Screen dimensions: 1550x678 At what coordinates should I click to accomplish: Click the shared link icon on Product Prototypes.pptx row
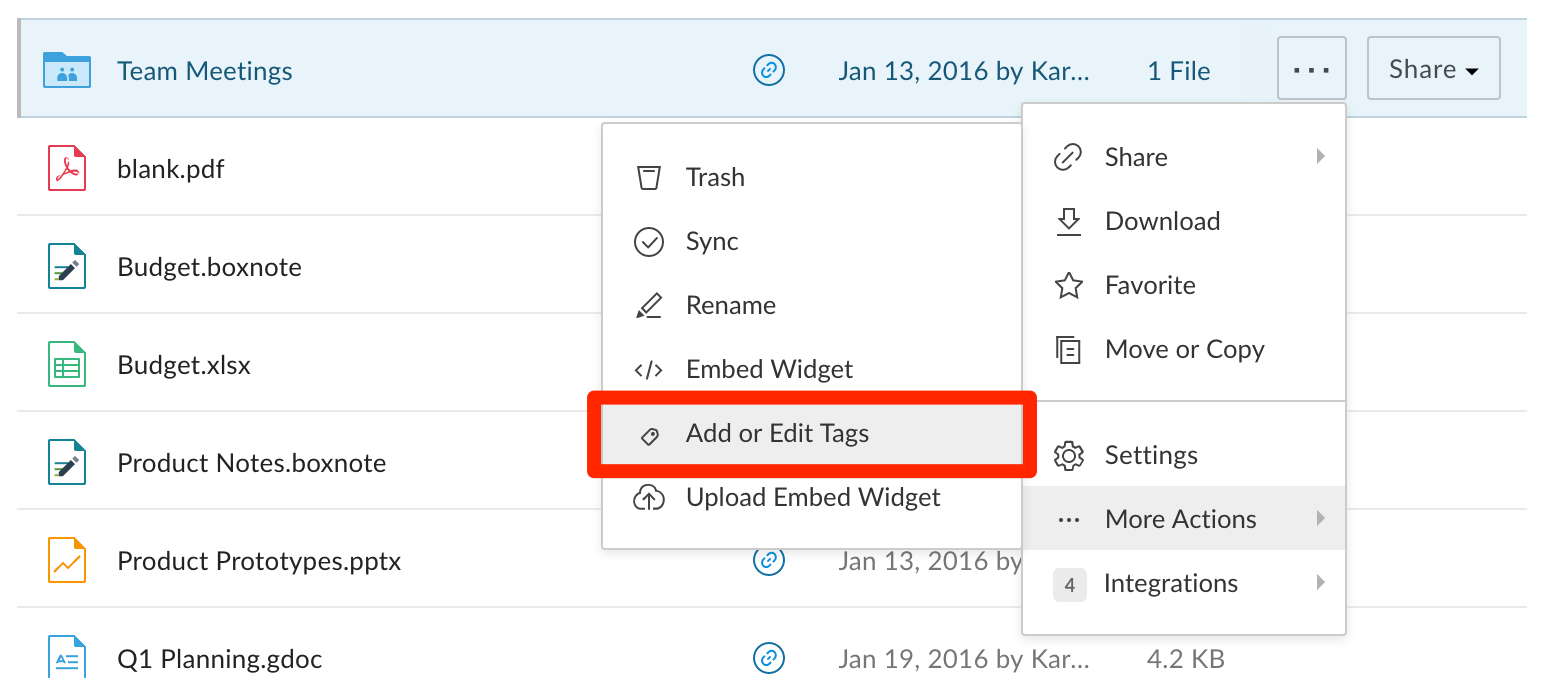(x=768, y=561)
